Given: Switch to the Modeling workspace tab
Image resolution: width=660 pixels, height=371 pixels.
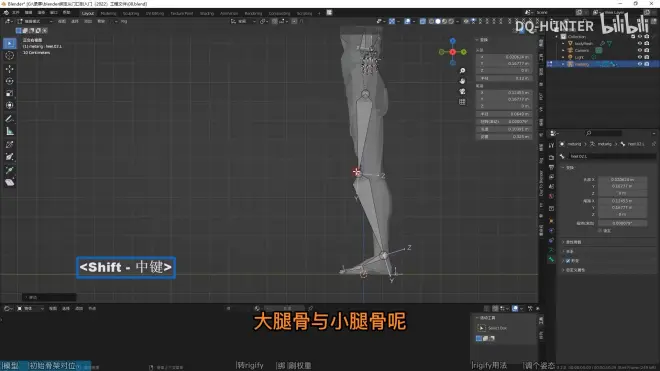Looking at the screenshot, I should pos(108,13).
